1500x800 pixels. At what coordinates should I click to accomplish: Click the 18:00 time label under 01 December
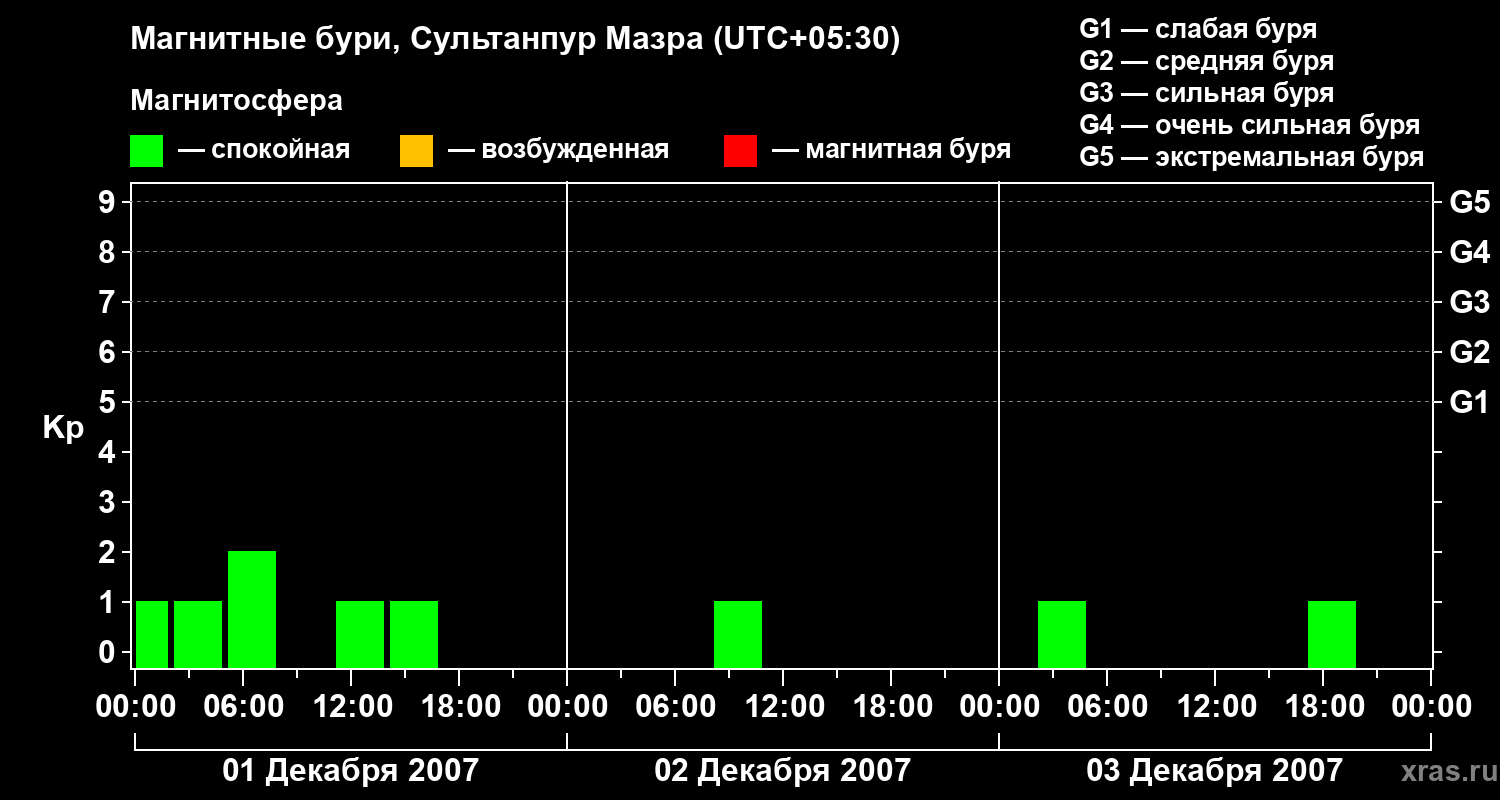pos(459,707)
